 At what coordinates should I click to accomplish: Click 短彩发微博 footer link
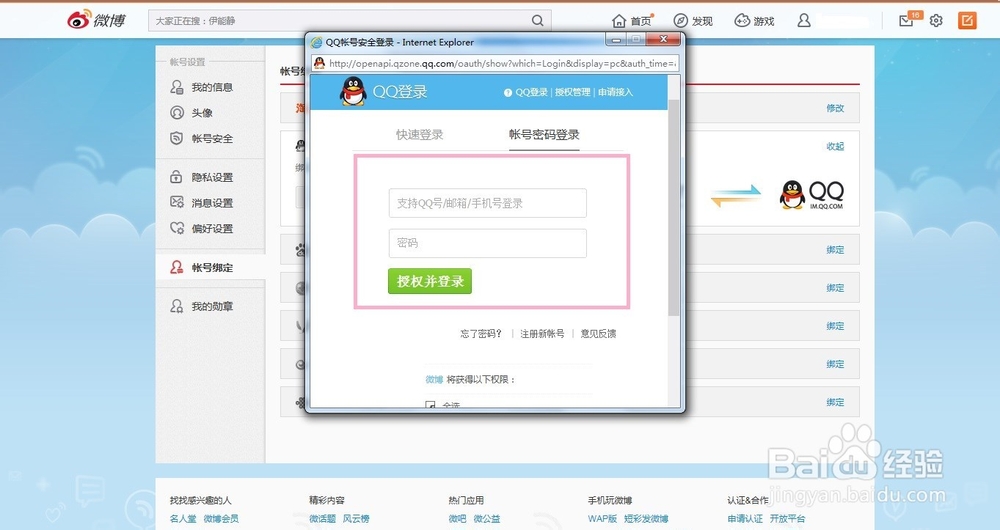646,519
